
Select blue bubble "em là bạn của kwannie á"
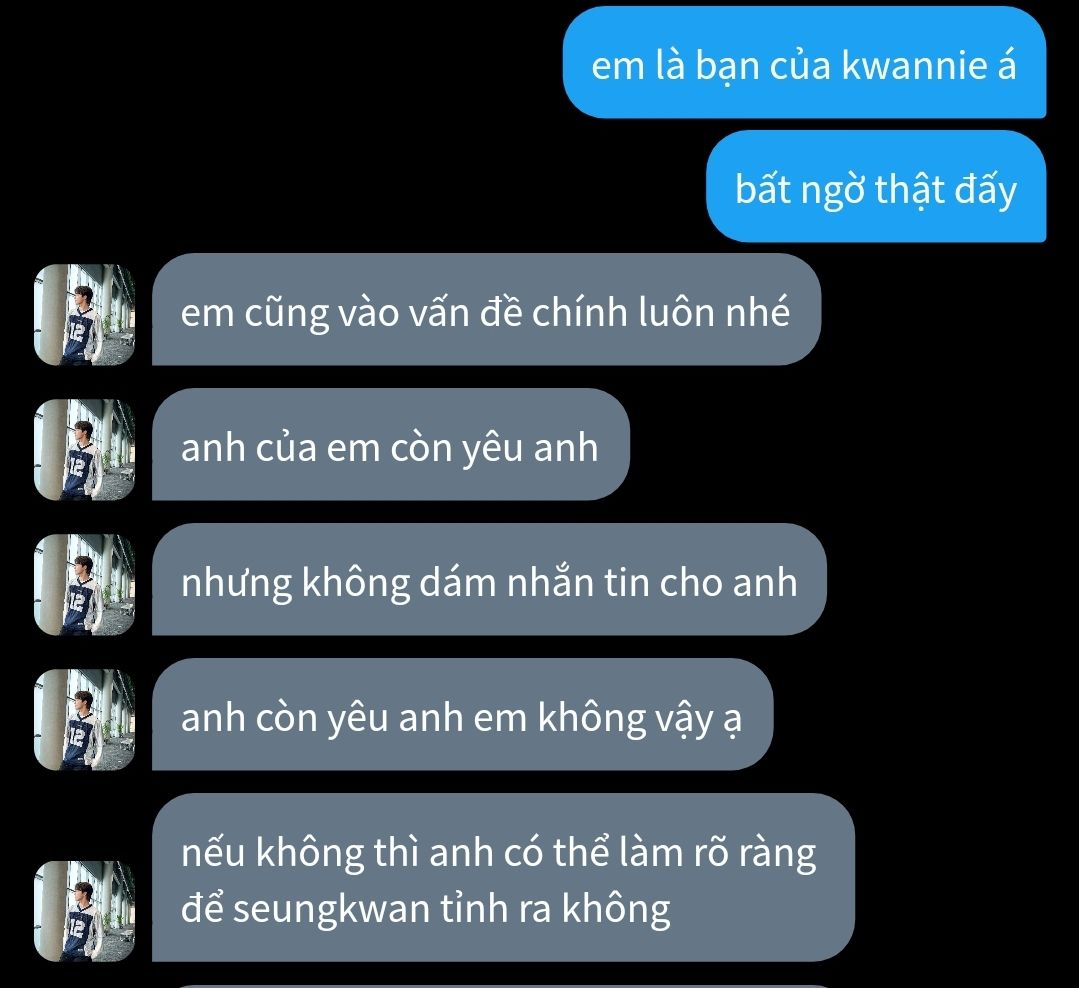[804, 63]
